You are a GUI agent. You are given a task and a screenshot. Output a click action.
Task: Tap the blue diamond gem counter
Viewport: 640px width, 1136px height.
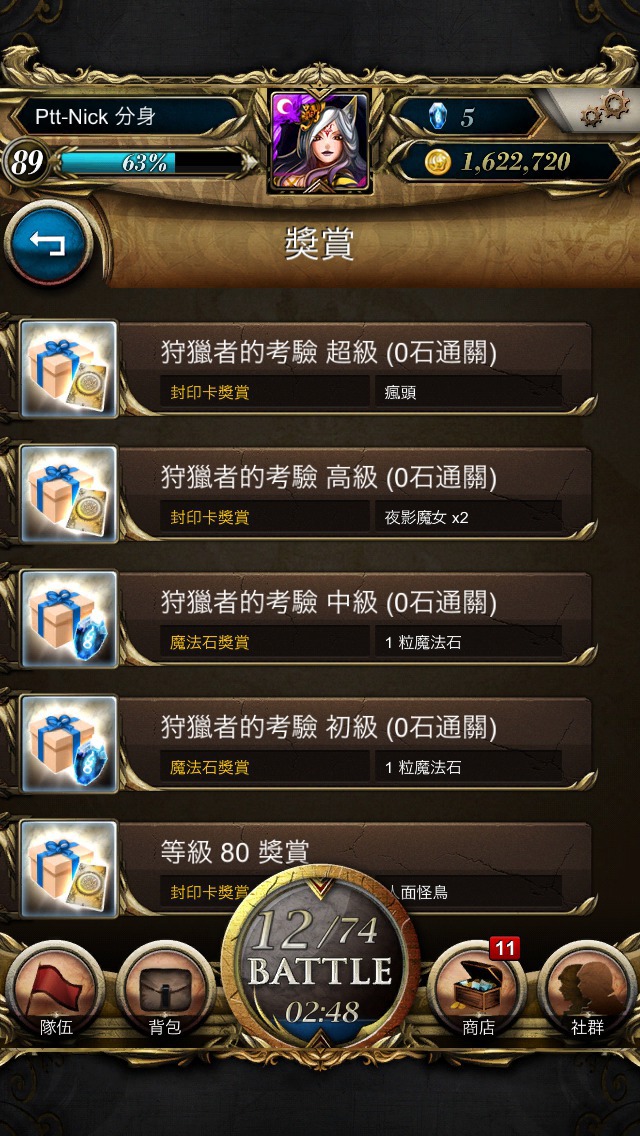(467, 116)
